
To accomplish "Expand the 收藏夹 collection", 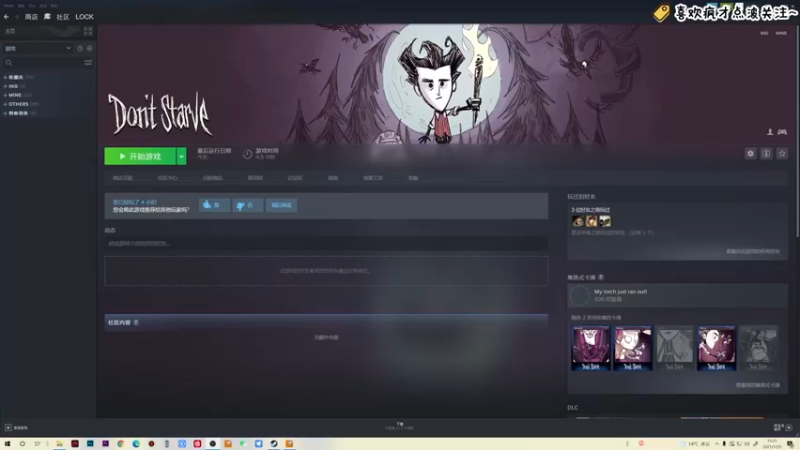I will [5, 78].
